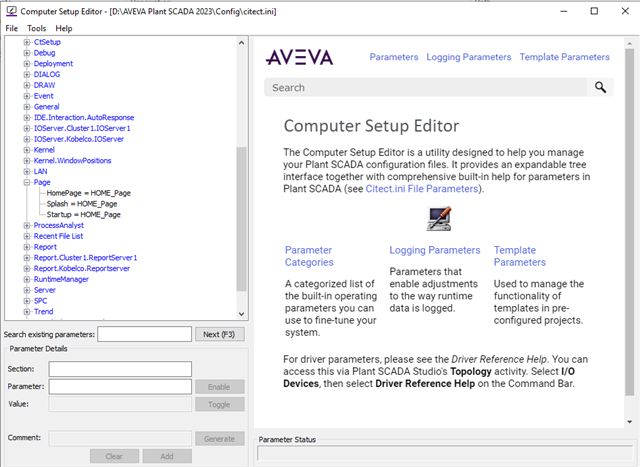Screen dimensions: 640x467
Task: Open the Parameters link in the header
Action: tap(394, 57)
